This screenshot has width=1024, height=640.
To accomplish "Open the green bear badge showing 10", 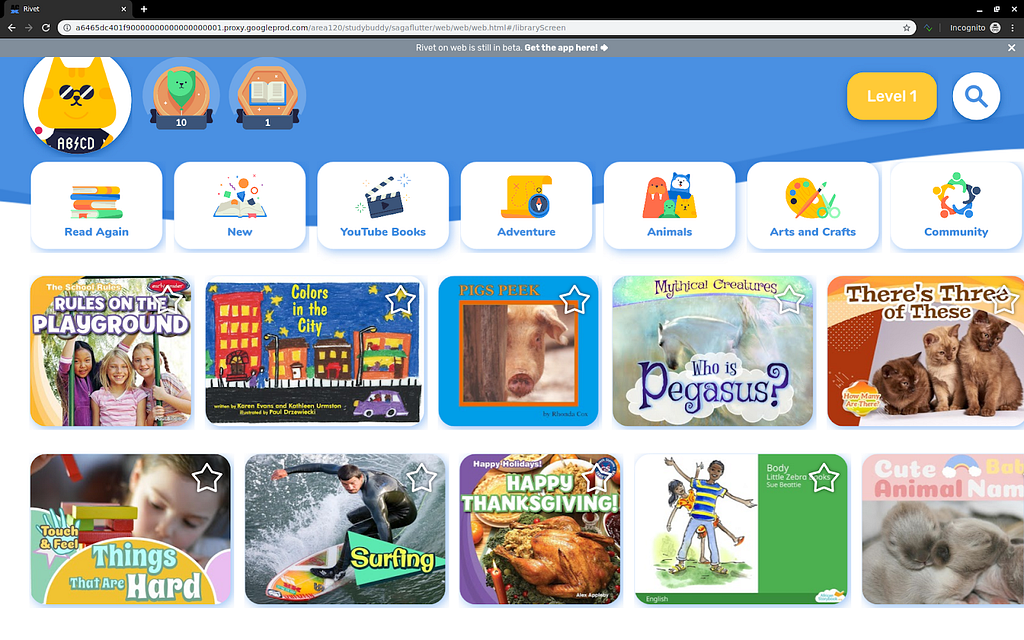I will click(181, 96).
